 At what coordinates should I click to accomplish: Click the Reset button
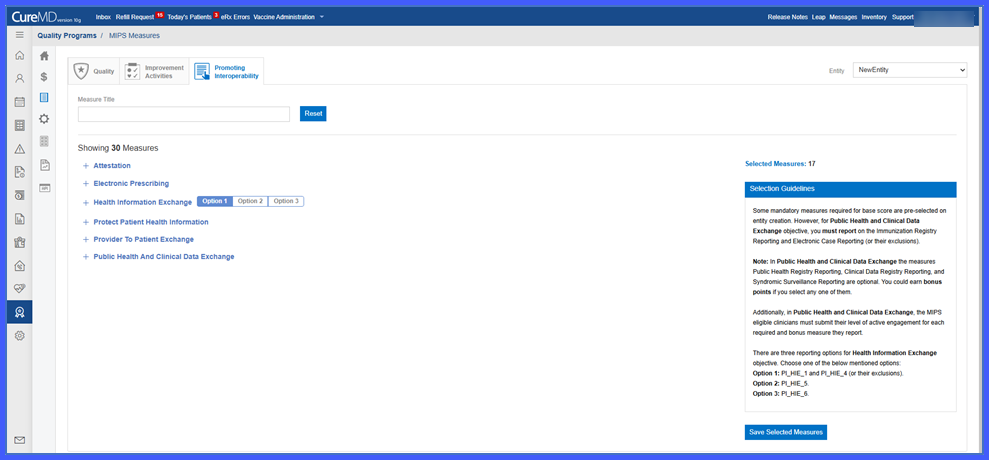[313, 114]
